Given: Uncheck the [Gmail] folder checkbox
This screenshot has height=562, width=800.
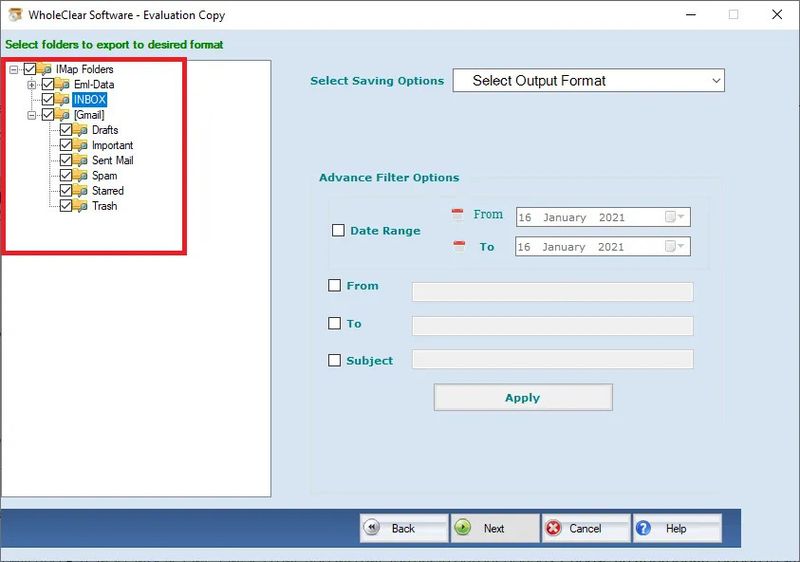Looking at the screenshot, I should pyautogui.click(x=48, y=115).
